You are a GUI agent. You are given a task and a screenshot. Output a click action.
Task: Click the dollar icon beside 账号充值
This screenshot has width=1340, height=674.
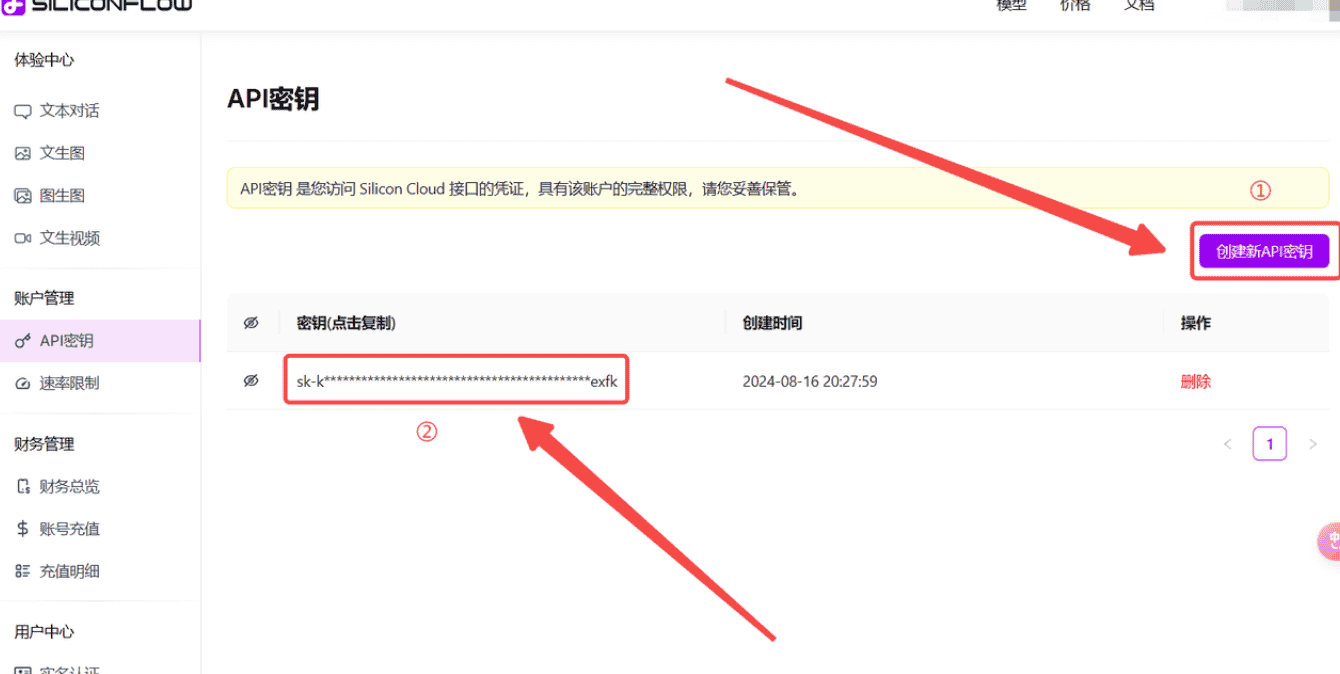tap(22, 529)
